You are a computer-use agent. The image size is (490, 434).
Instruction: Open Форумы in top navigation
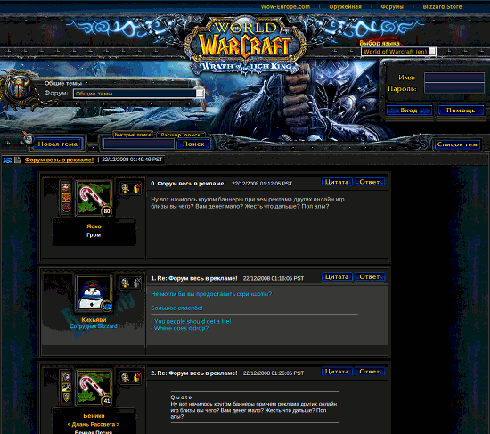point(392,7)
